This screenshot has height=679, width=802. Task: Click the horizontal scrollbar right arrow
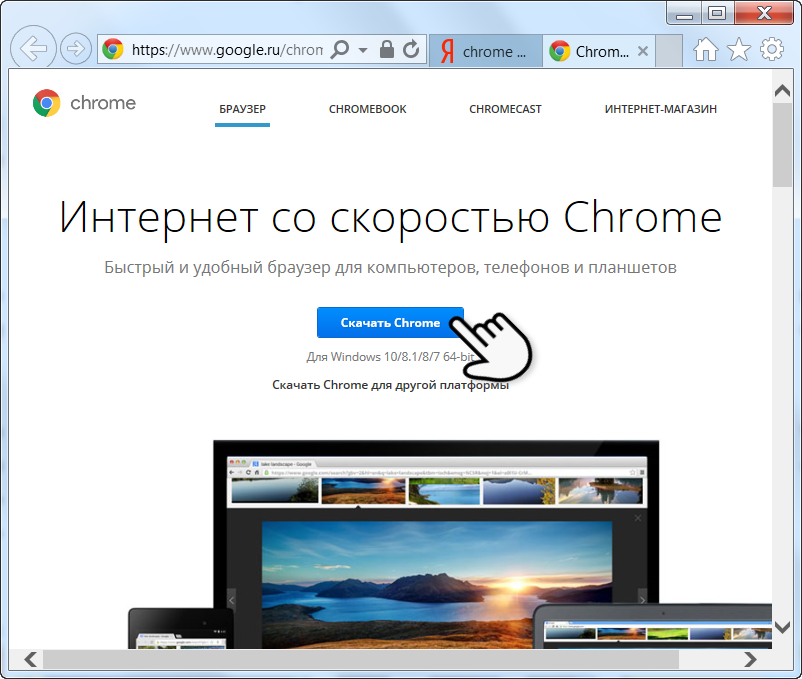click(x=750, y=659)
